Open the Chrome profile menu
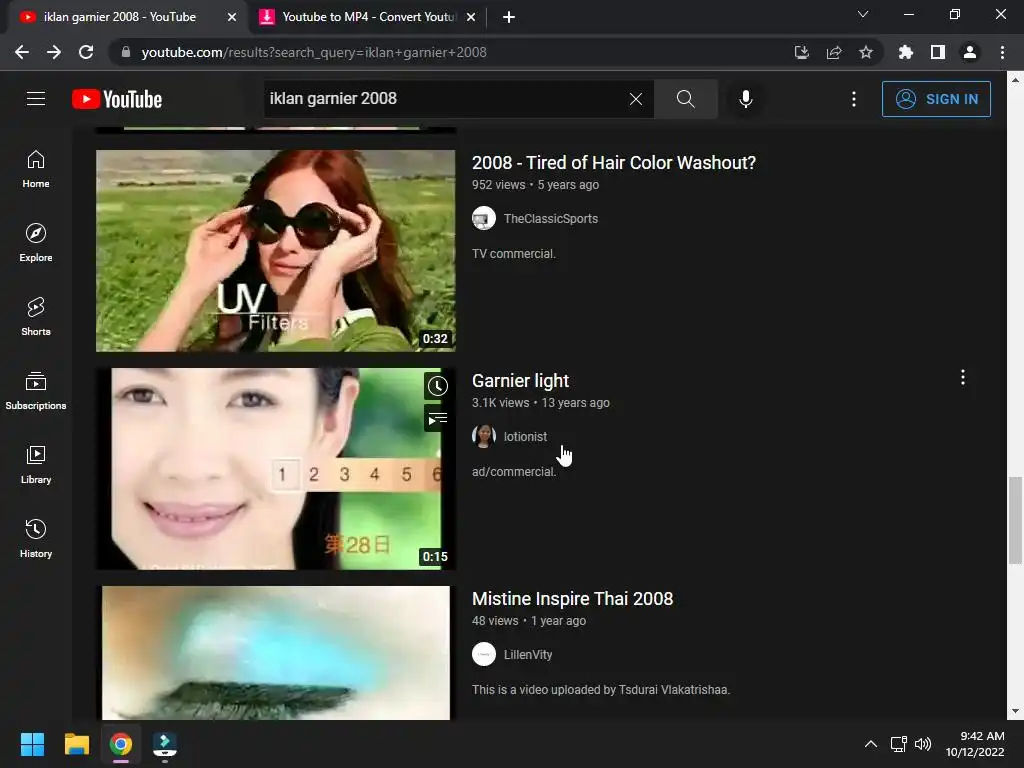Viewport: 1024px width, 768px height. 970,52
